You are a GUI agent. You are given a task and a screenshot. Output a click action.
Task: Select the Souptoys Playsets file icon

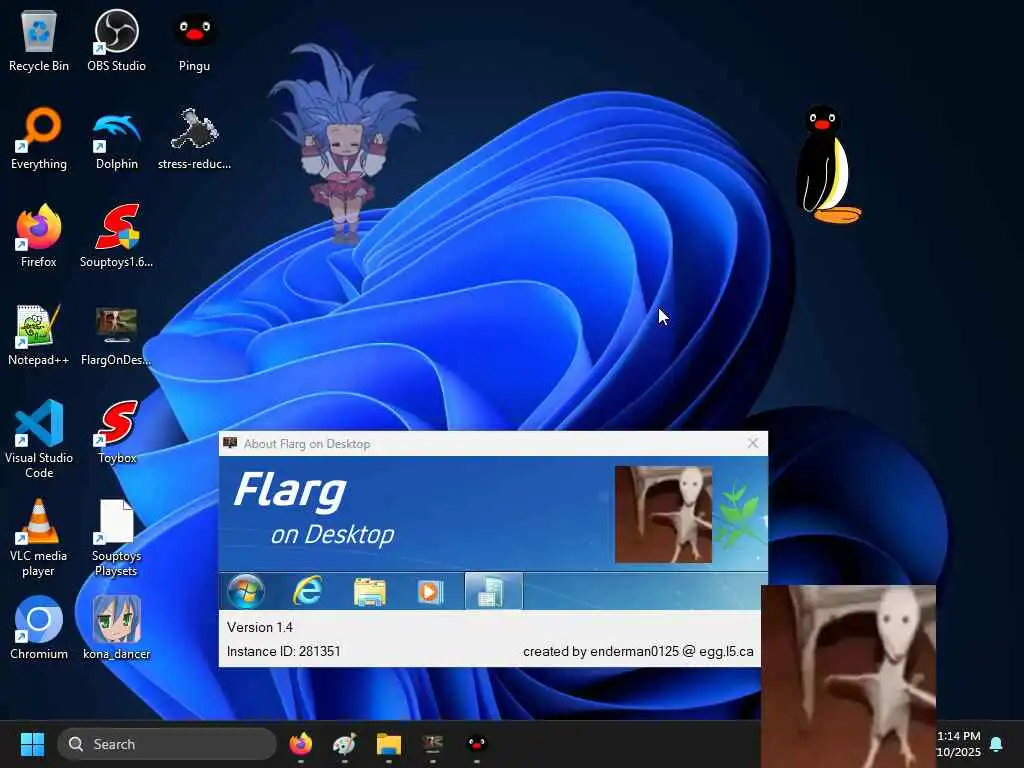(116, 538)
